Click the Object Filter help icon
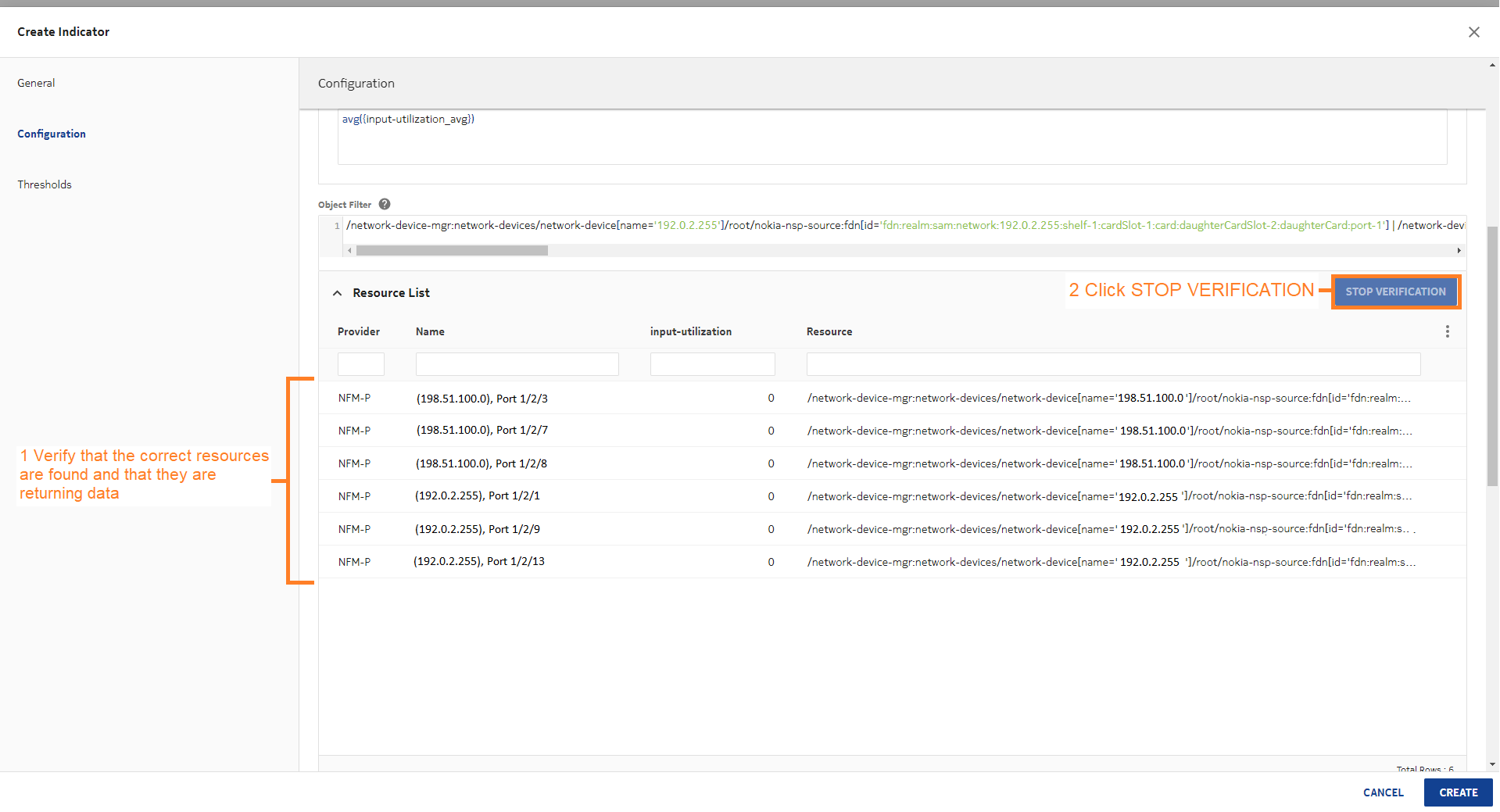1500x812 pixels. pyautogui.click(x=385, y=205)
